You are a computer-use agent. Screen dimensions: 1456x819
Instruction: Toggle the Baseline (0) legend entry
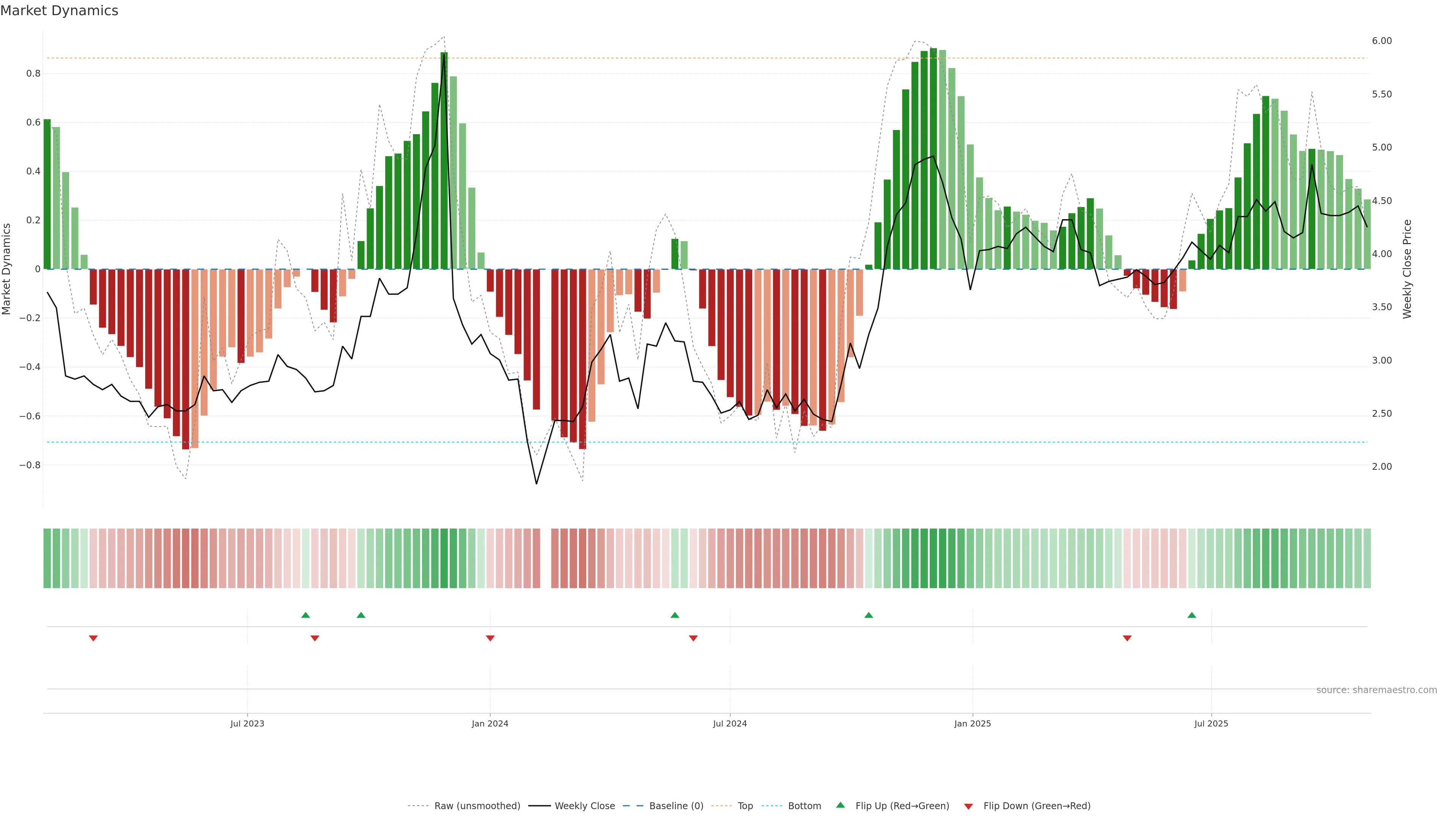(x=676, y=806)
